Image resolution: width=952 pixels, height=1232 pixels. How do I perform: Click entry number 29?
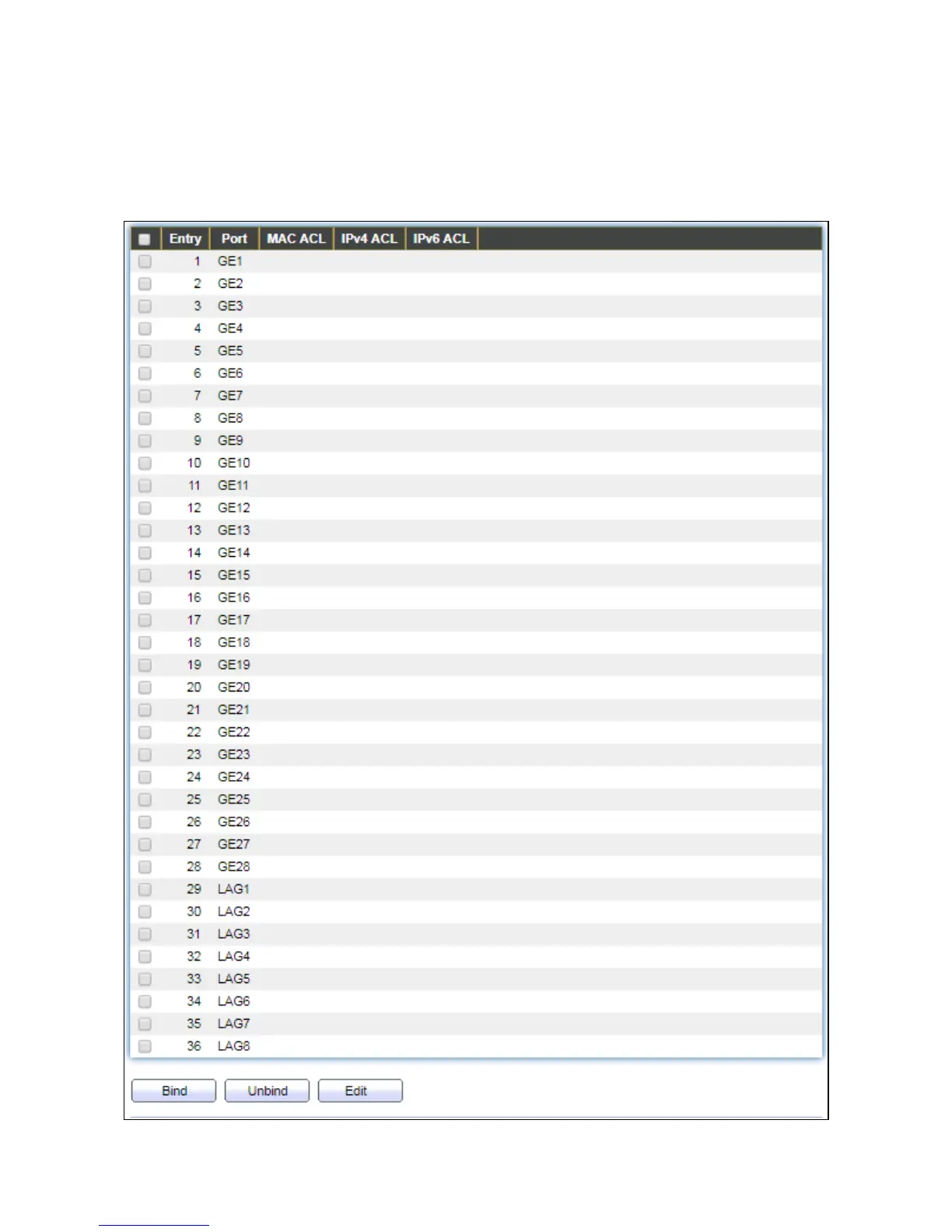coord(194,889)
